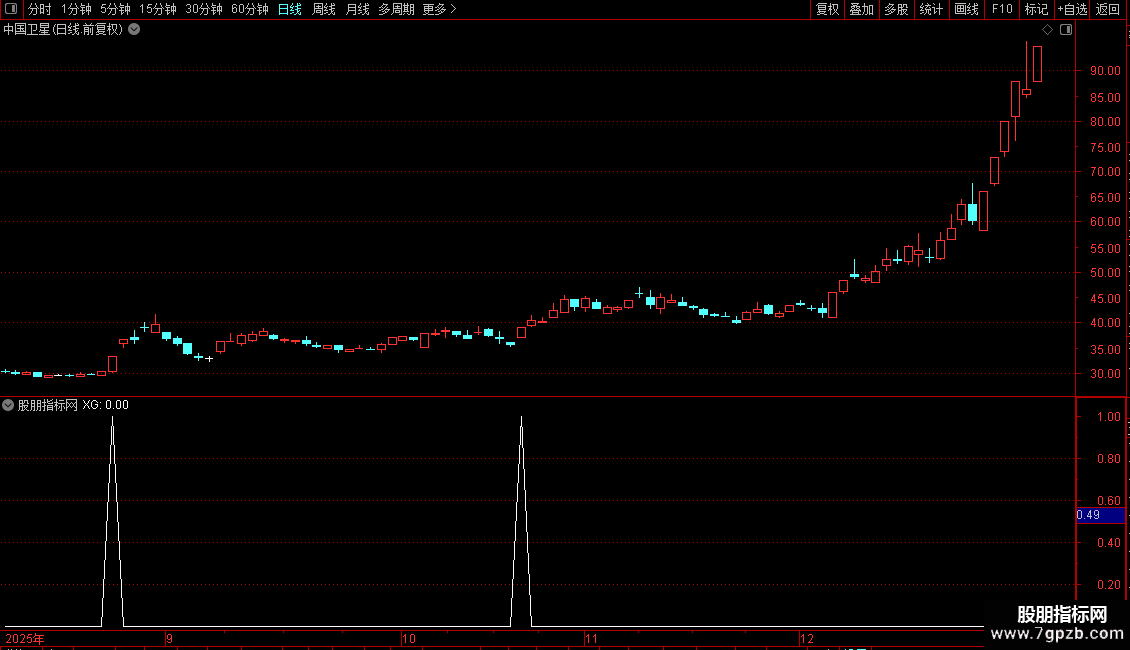
Task: Select the 60分钟 period
Action: click(249, 9)
